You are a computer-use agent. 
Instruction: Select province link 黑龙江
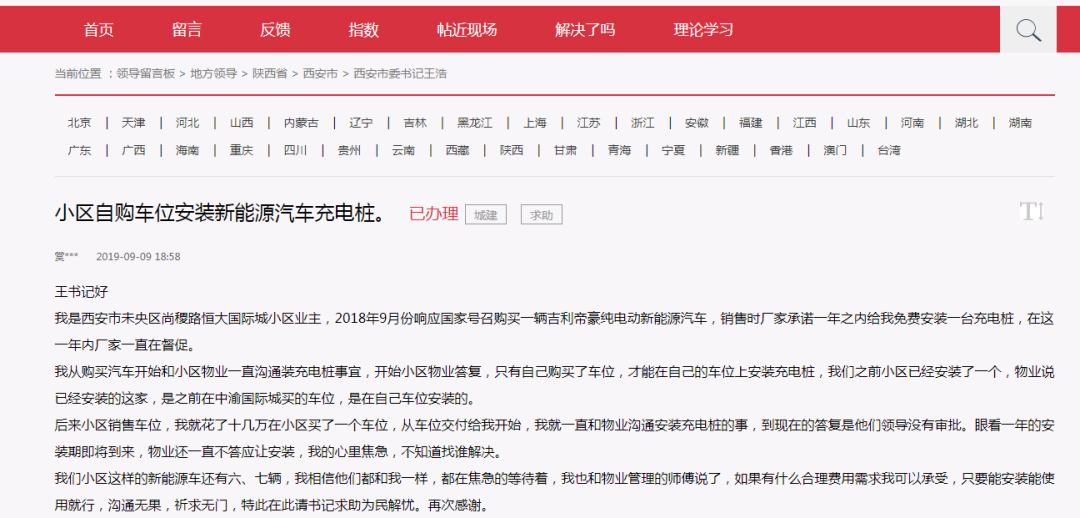point(475,123)
